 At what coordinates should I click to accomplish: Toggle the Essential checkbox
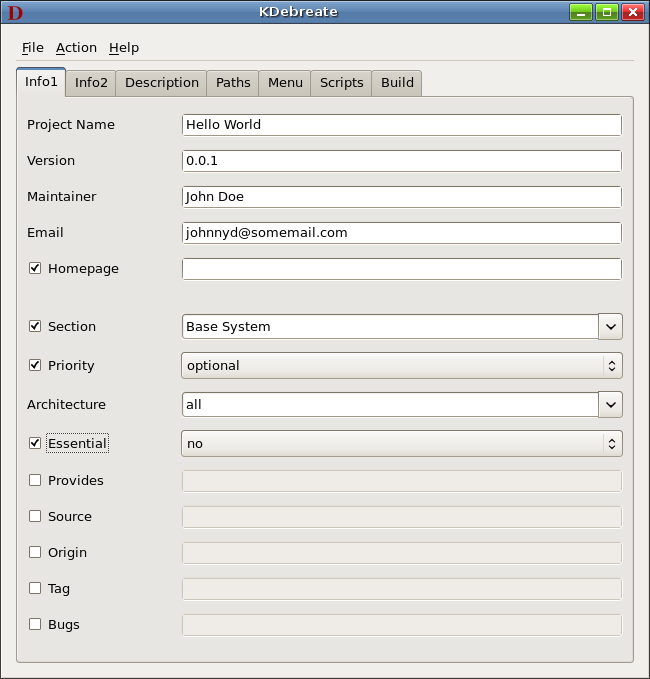(35, 443)
